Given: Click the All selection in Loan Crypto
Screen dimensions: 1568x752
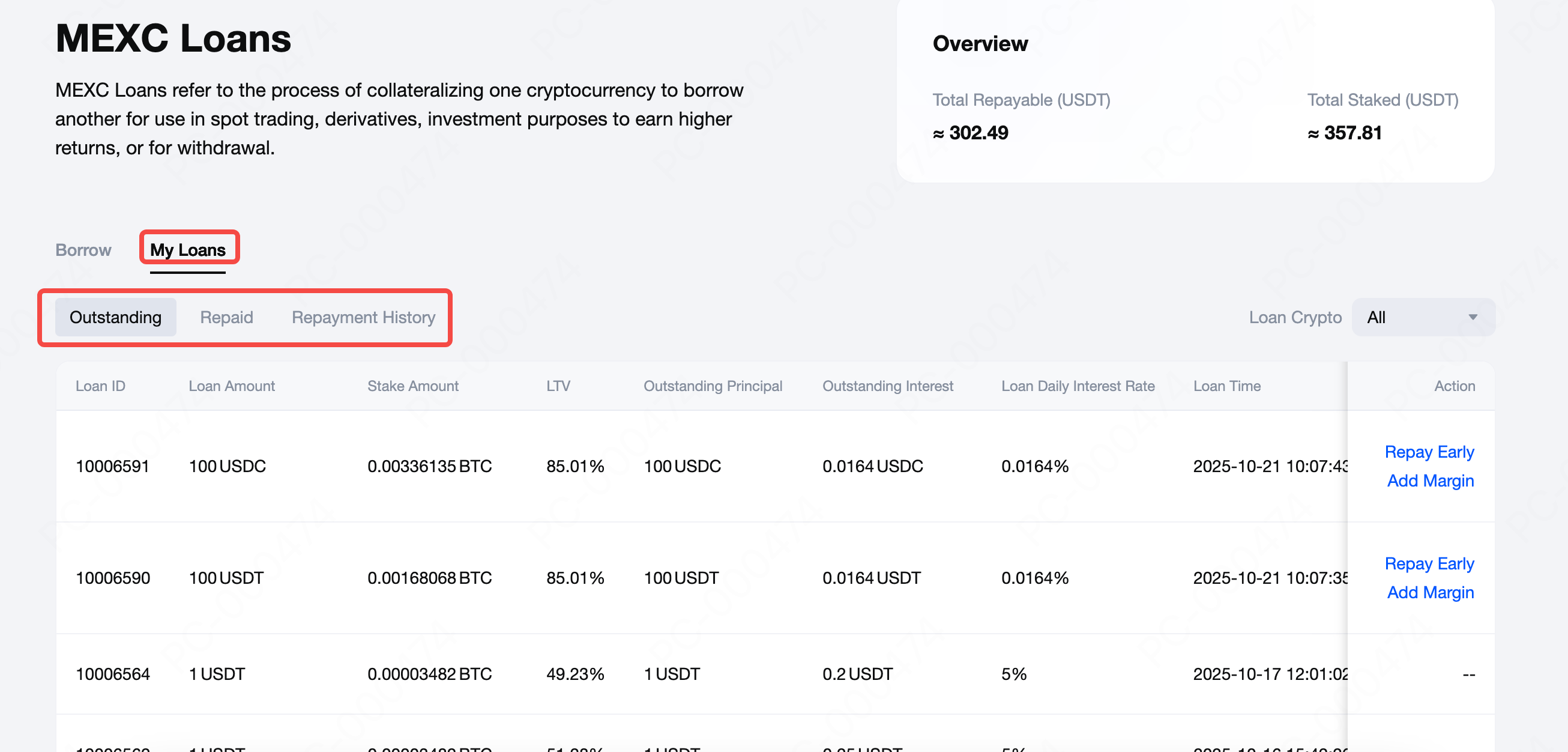Looking at the screenshot, I should coord(1377,317).
